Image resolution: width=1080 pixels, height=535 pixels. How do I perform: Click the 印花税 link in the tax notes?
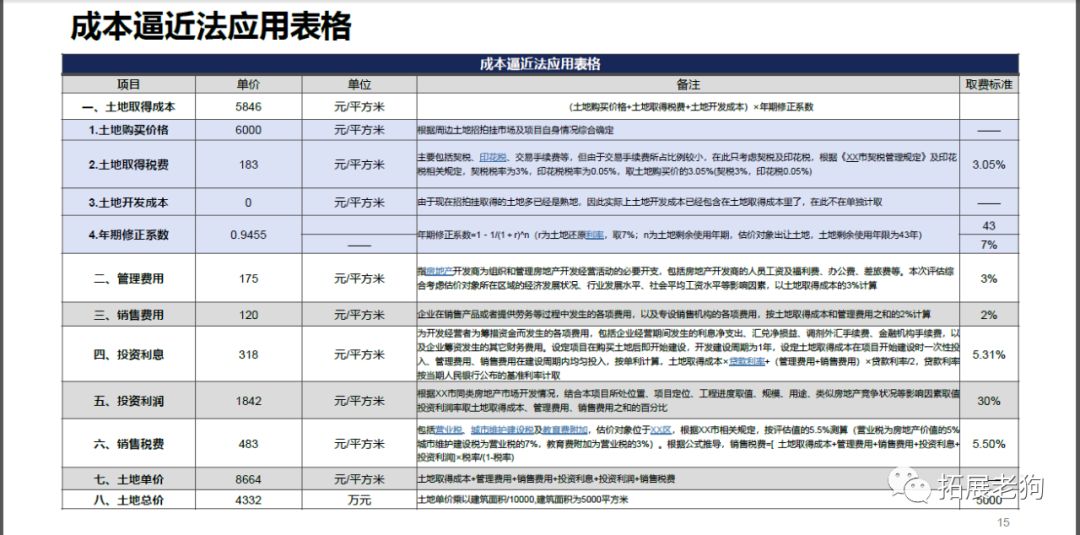point(493,158)
